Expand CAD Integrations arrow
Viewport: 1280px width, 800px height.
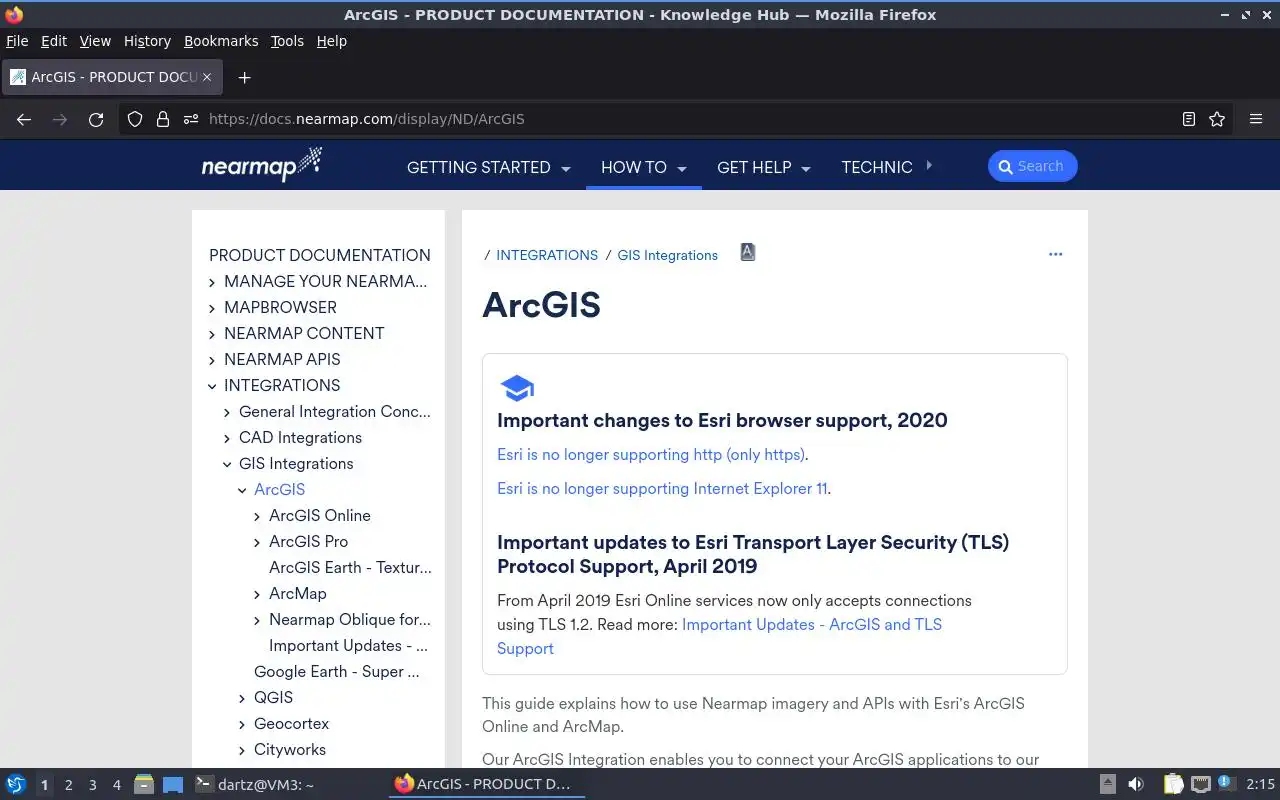point(227,438)
